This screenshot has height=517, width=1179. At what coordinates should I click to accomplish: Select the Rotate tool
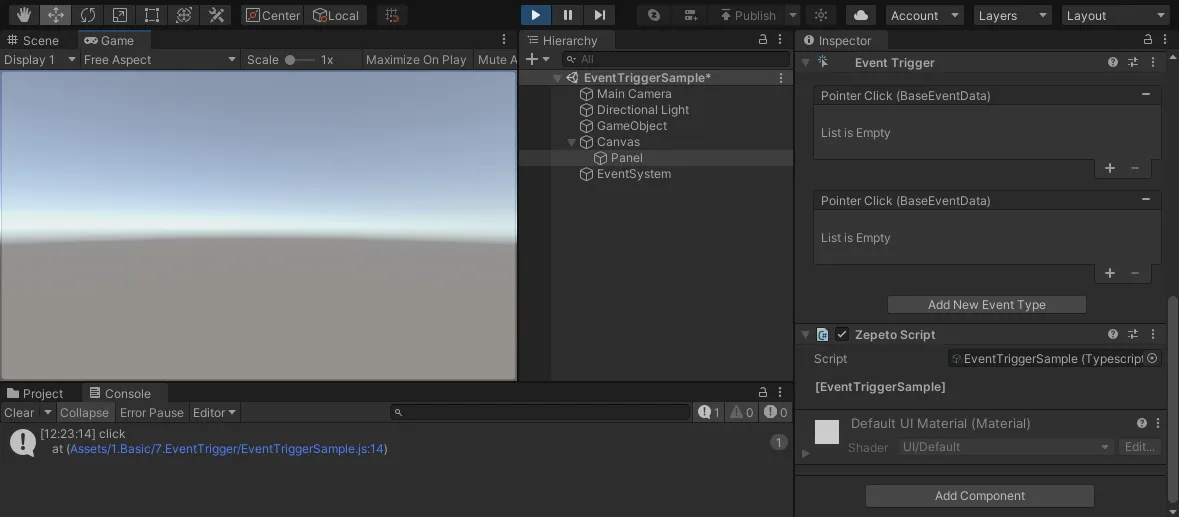tap(88, 15)
